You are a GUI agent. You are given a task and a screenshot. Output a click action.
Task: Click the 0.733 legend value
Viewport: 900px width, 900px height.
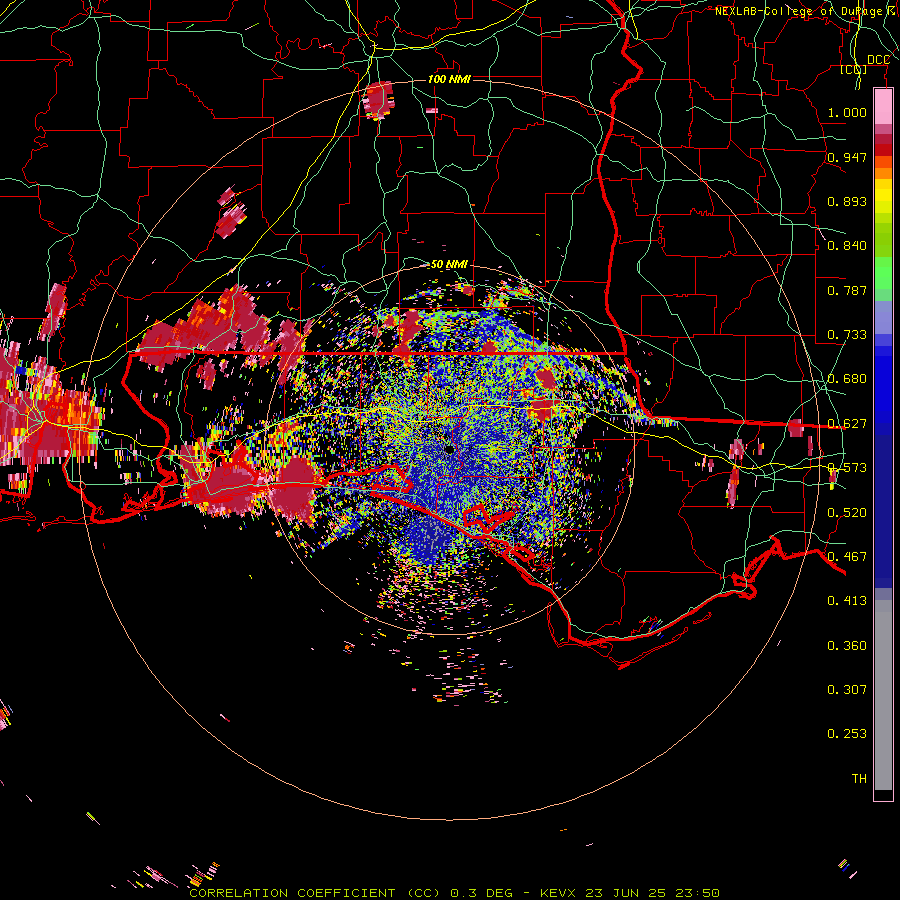tap(847, 335)
